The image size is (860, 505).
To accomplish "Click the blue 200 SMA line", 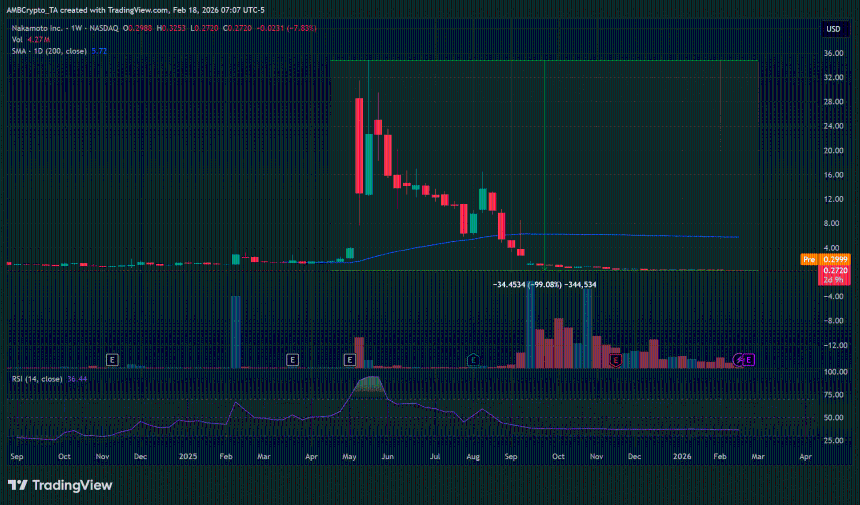I will click(x=603, y=235).
